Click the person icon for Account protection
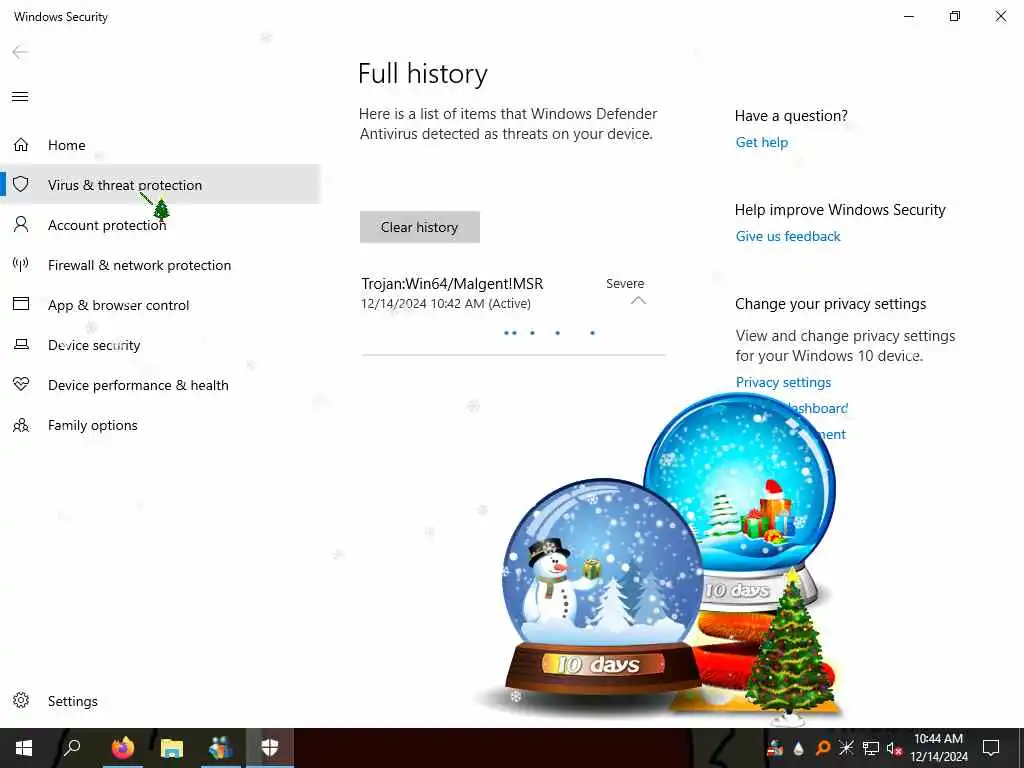Viewport: 1024px width, 768px height. [x=21, y=224]
